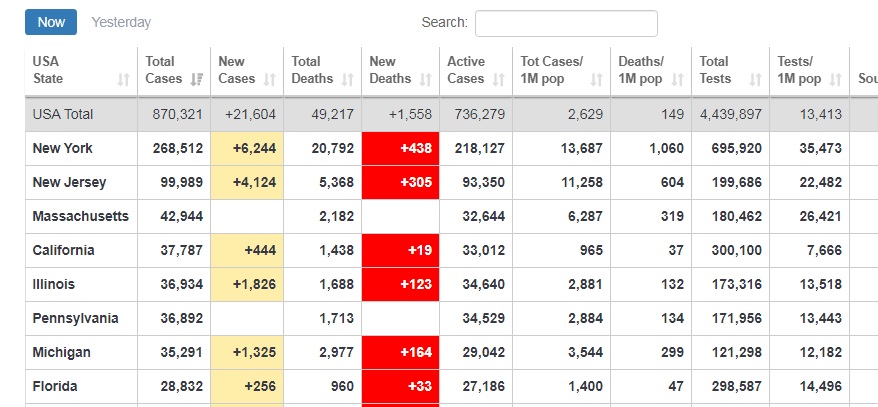This screenshot has width=878, height=407.
Task: Click Illinois new deaths +123 cell
Action: 400,284
